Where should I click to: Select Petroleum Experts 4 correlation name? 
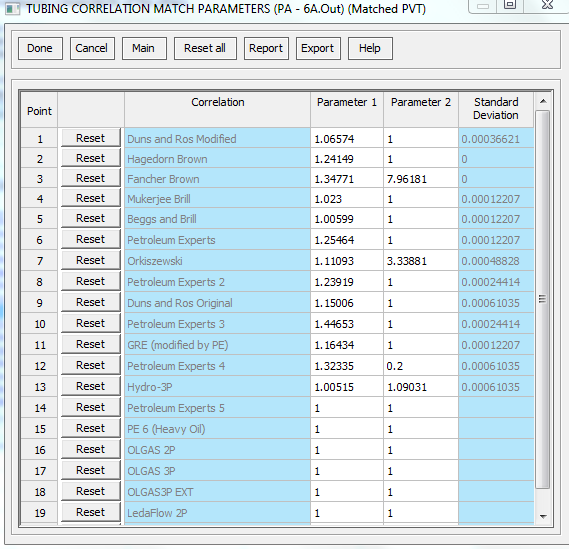(x=217, y=366)
